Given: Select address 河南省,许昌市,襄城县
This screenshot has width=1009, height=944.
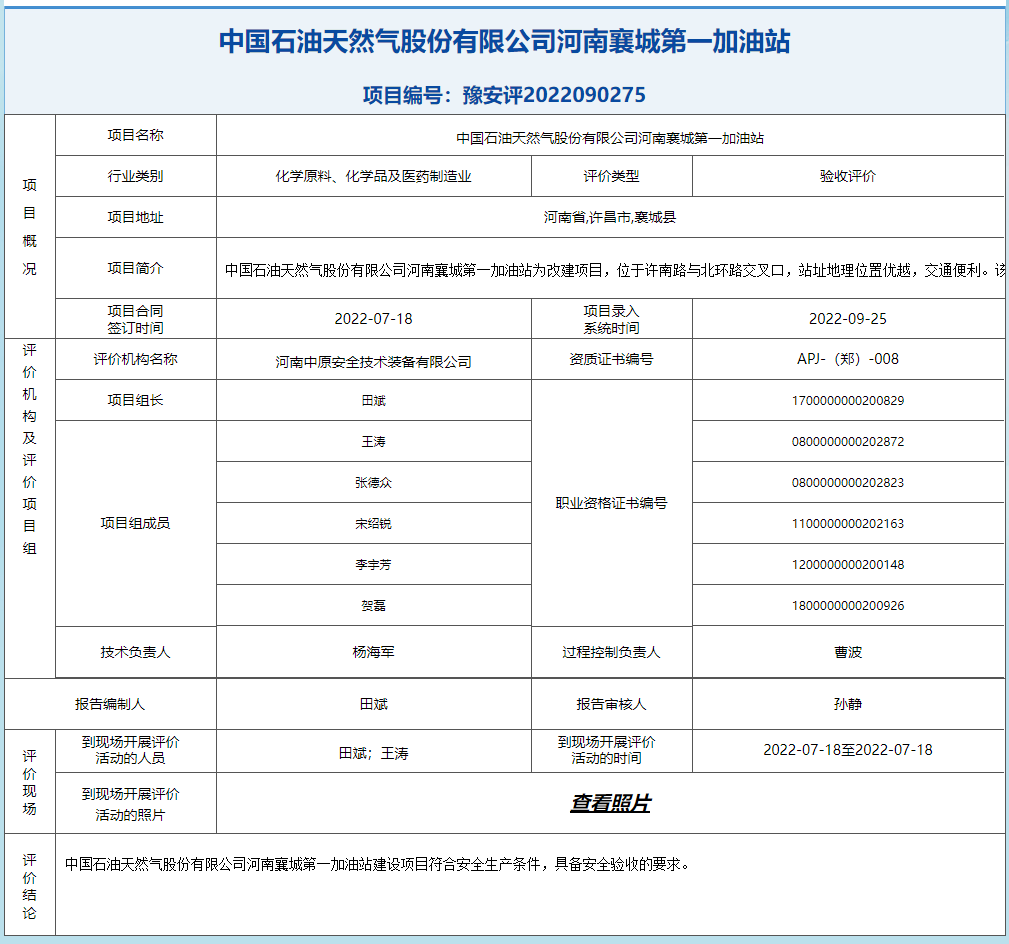Looking at the screenshot, I should [610, 217].
